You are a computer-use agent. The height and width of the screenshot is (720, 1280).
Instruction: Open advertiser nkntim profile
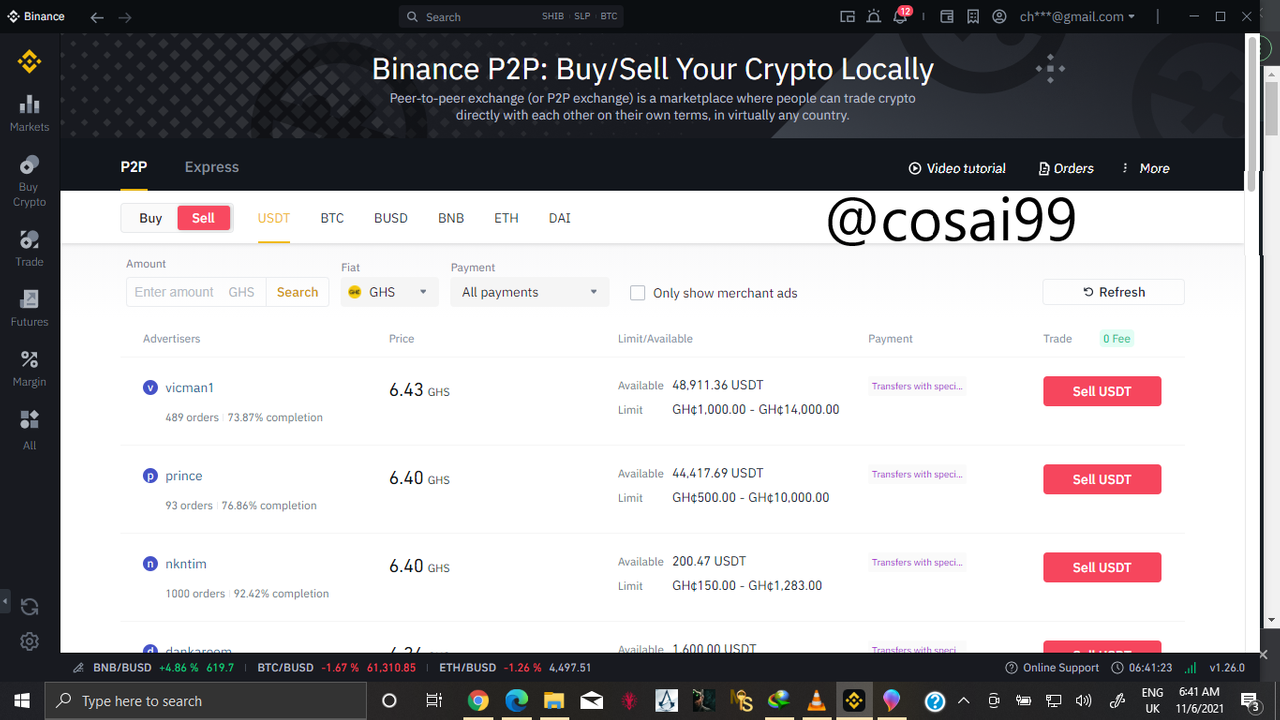point(186,563)
